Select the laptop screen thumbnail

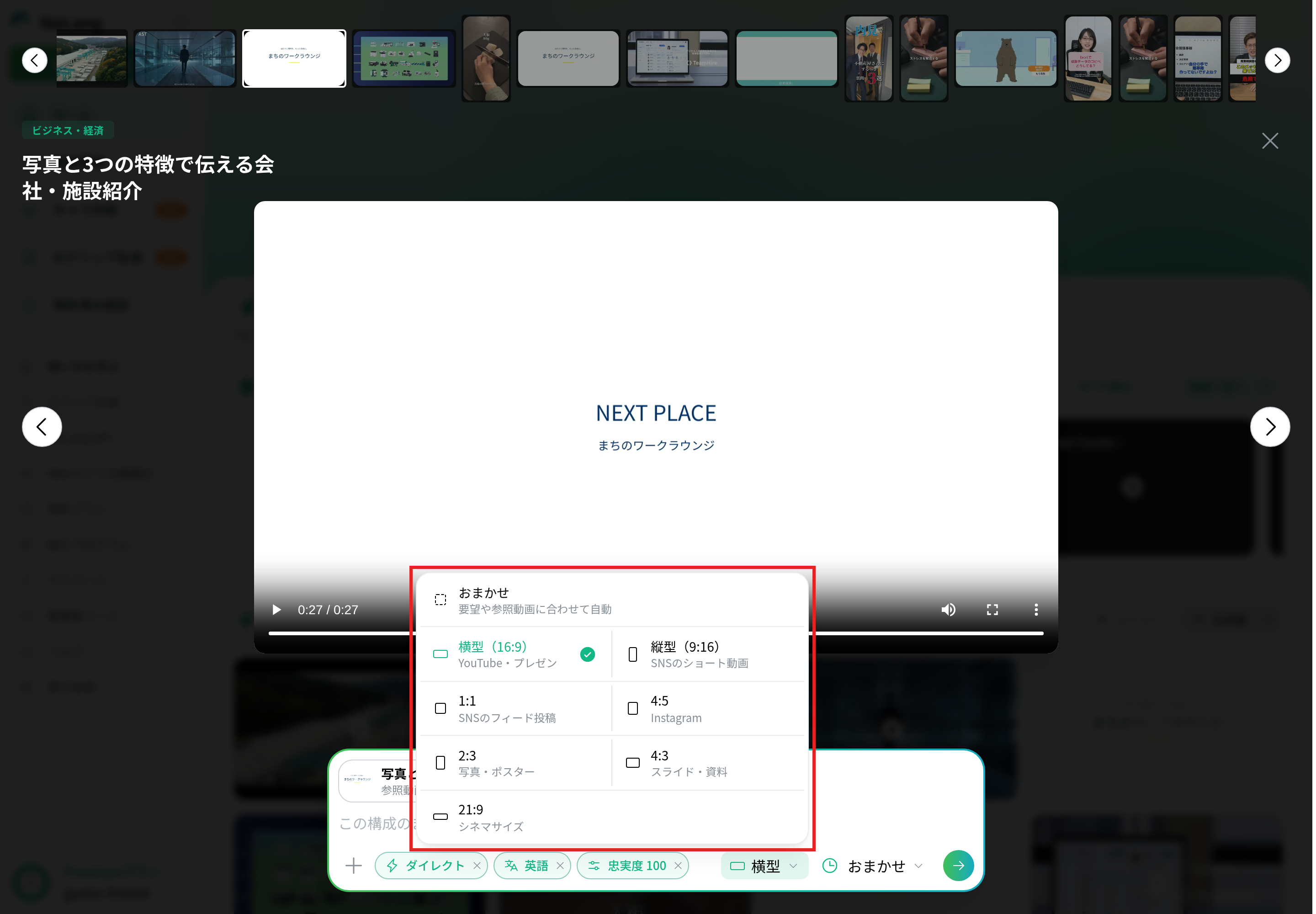(x=677, y=58)
